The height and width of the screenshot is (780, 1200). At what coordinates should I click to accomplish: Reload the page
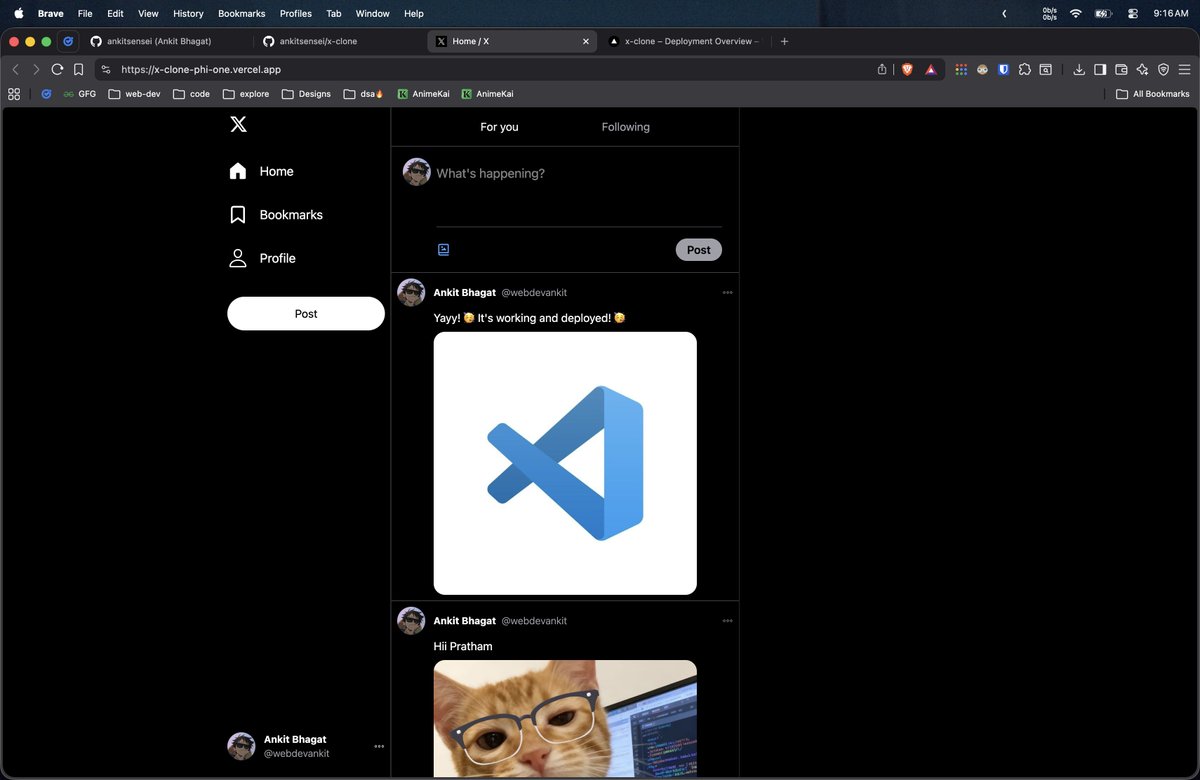(x=57, y=70)
